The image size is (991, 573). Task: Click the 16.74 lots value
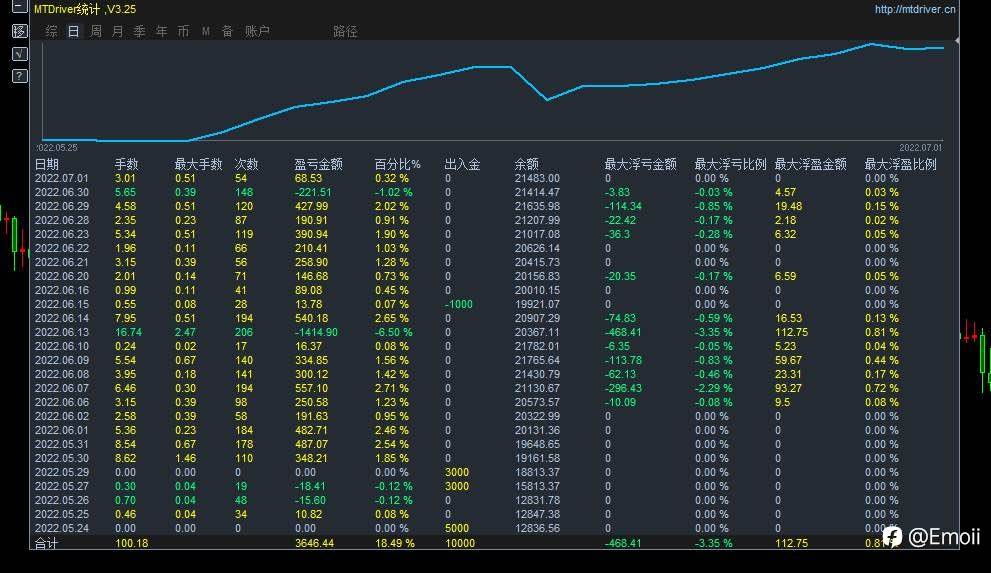point(128,332)
